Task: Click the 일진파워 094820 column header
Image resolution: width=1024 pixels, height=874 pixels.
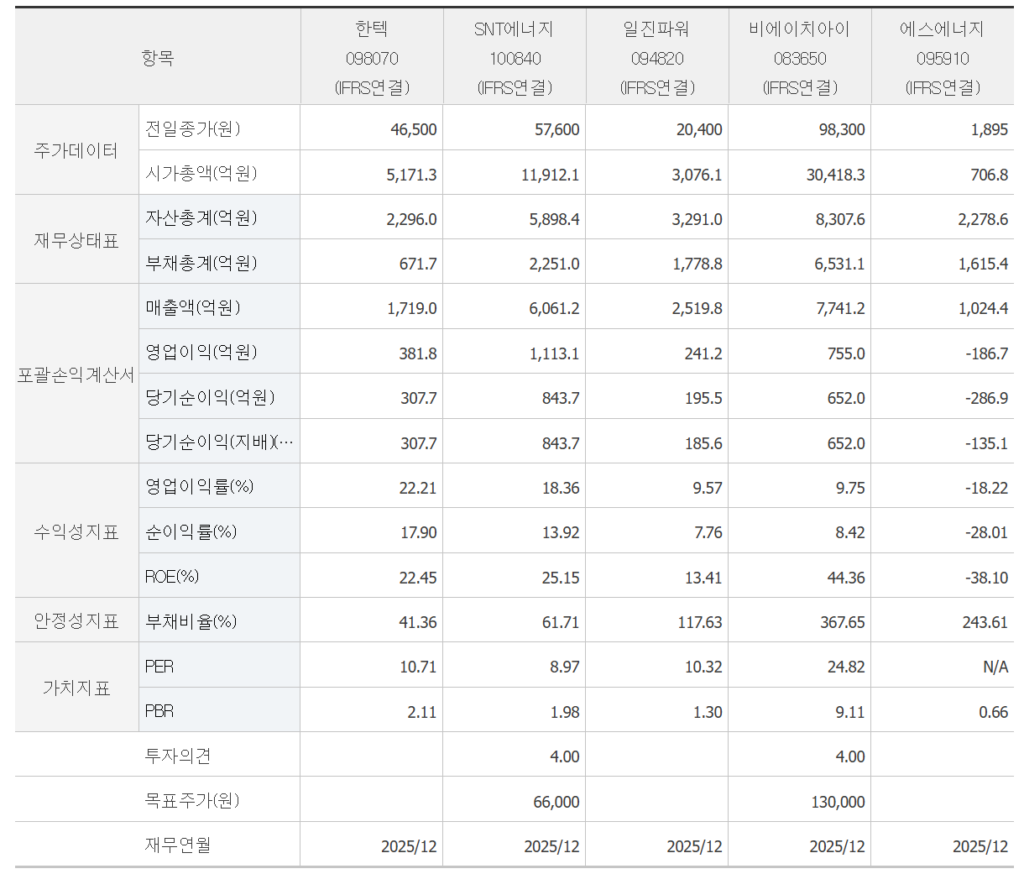Action: click(657, 57)
